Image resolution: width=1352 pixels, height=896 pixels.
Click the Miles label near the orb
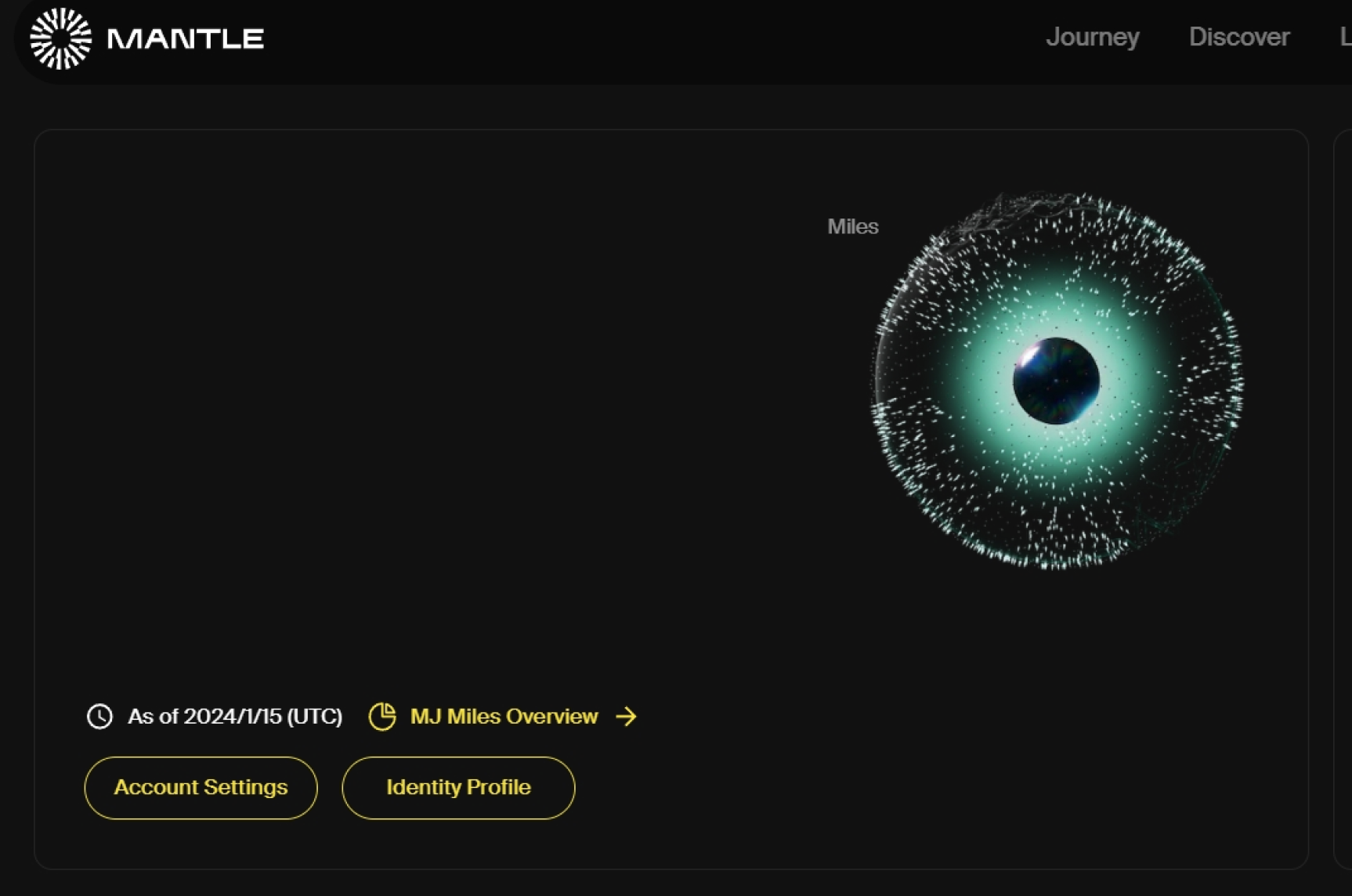(853, 226)
